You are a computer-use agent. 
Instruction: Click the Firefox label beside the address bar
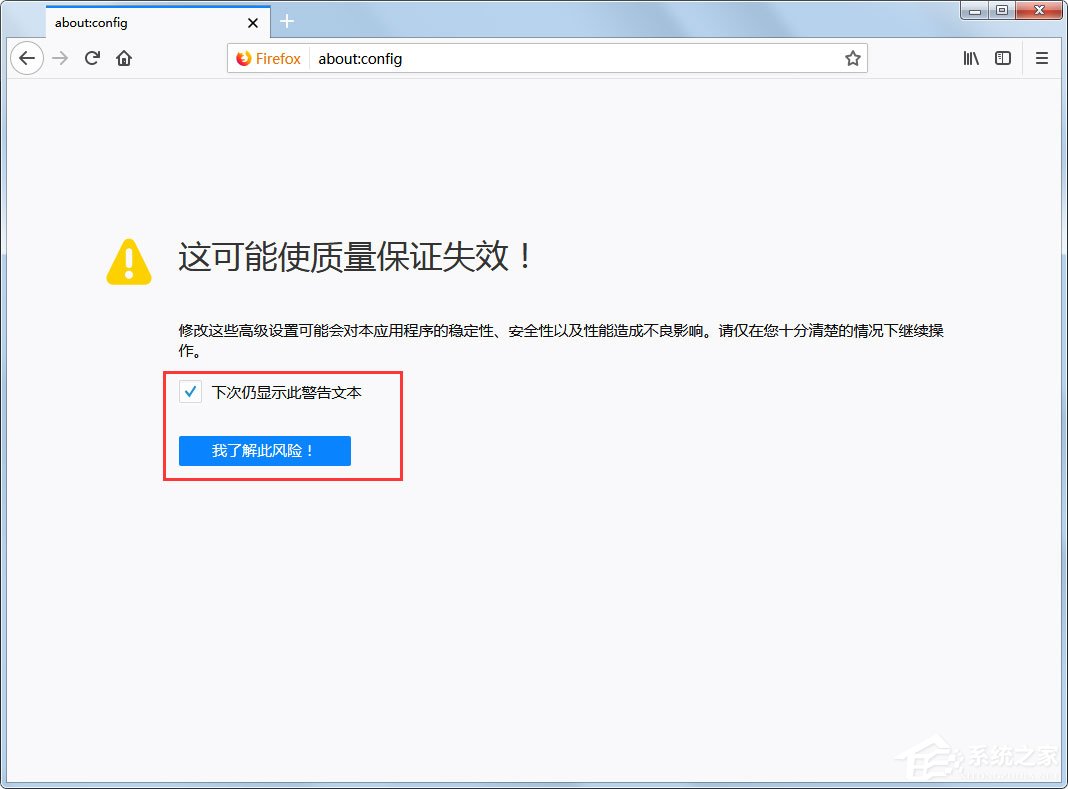pos(277,59)
